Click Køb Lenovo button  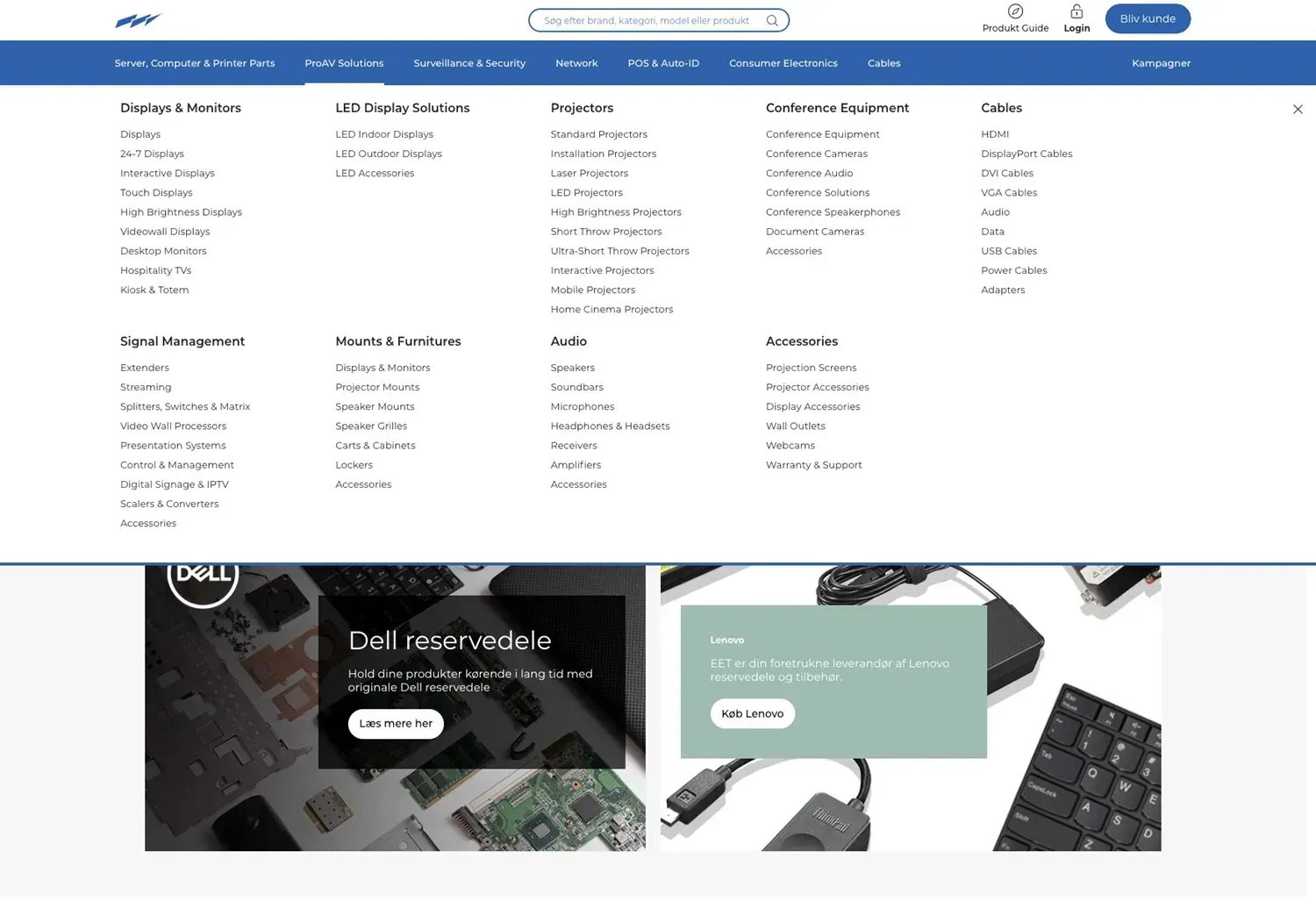[753, 713]
